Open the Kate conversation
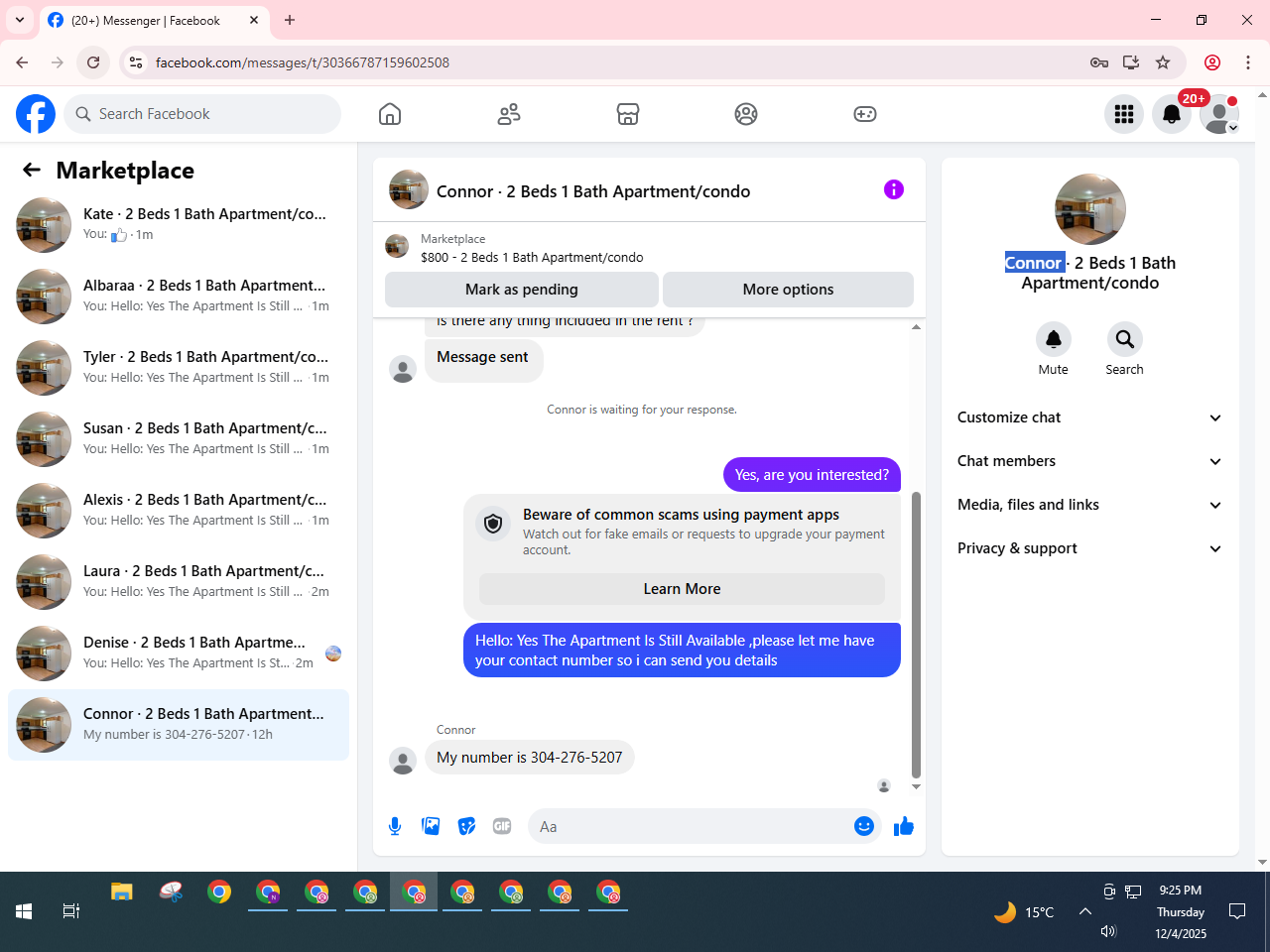 (179, 225)
